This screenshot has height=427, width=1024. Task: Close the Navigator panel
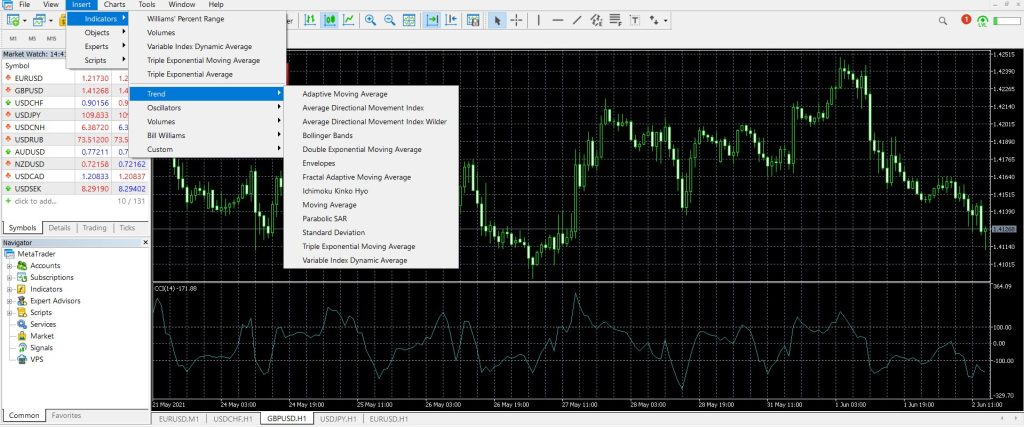pyautogui.click(x=145, y=242)
